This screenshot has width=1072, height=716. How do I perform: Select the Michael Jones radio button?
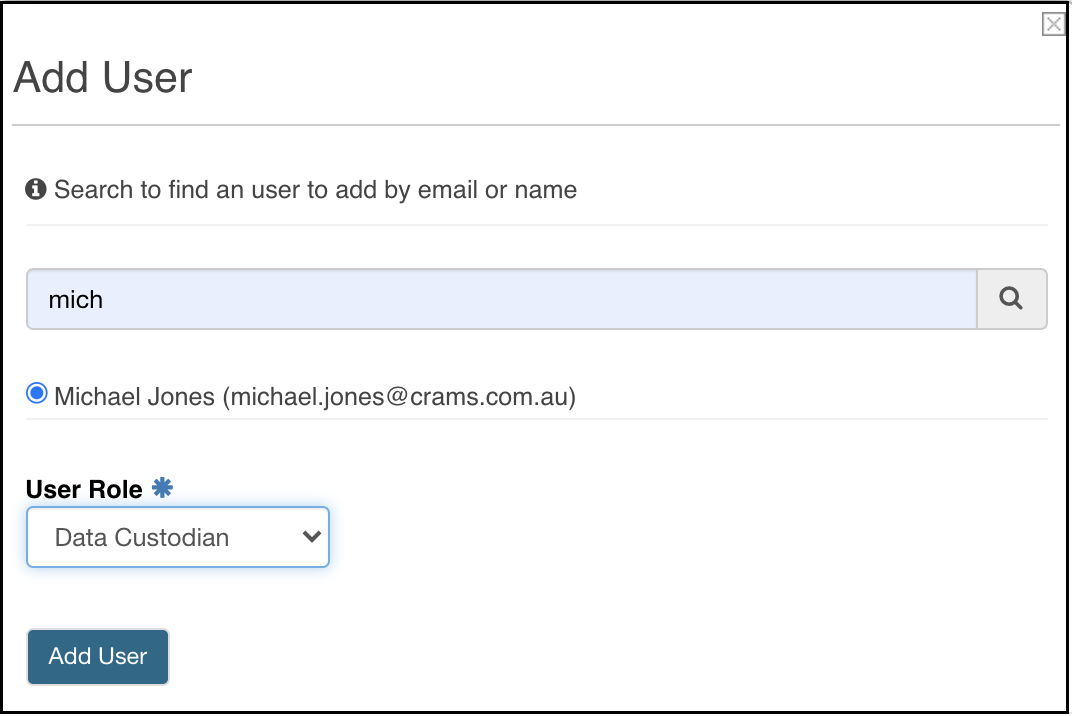click(x=37, y=393)
